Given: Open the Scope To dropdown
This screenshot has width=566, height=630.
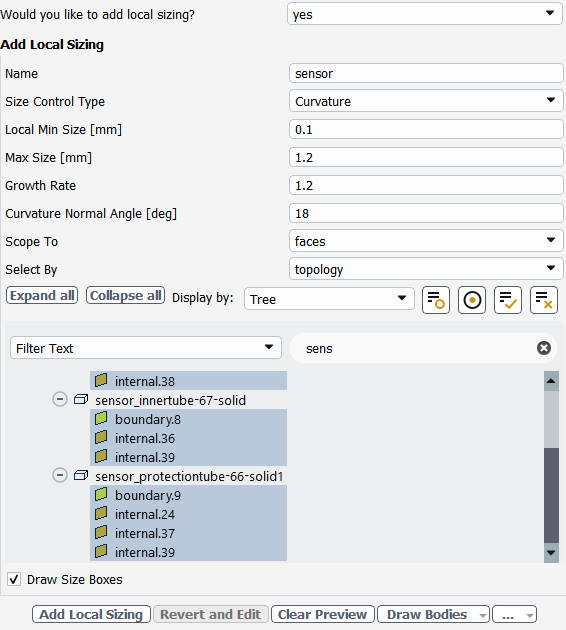Looking at the screenshot, I should point(426,241).
